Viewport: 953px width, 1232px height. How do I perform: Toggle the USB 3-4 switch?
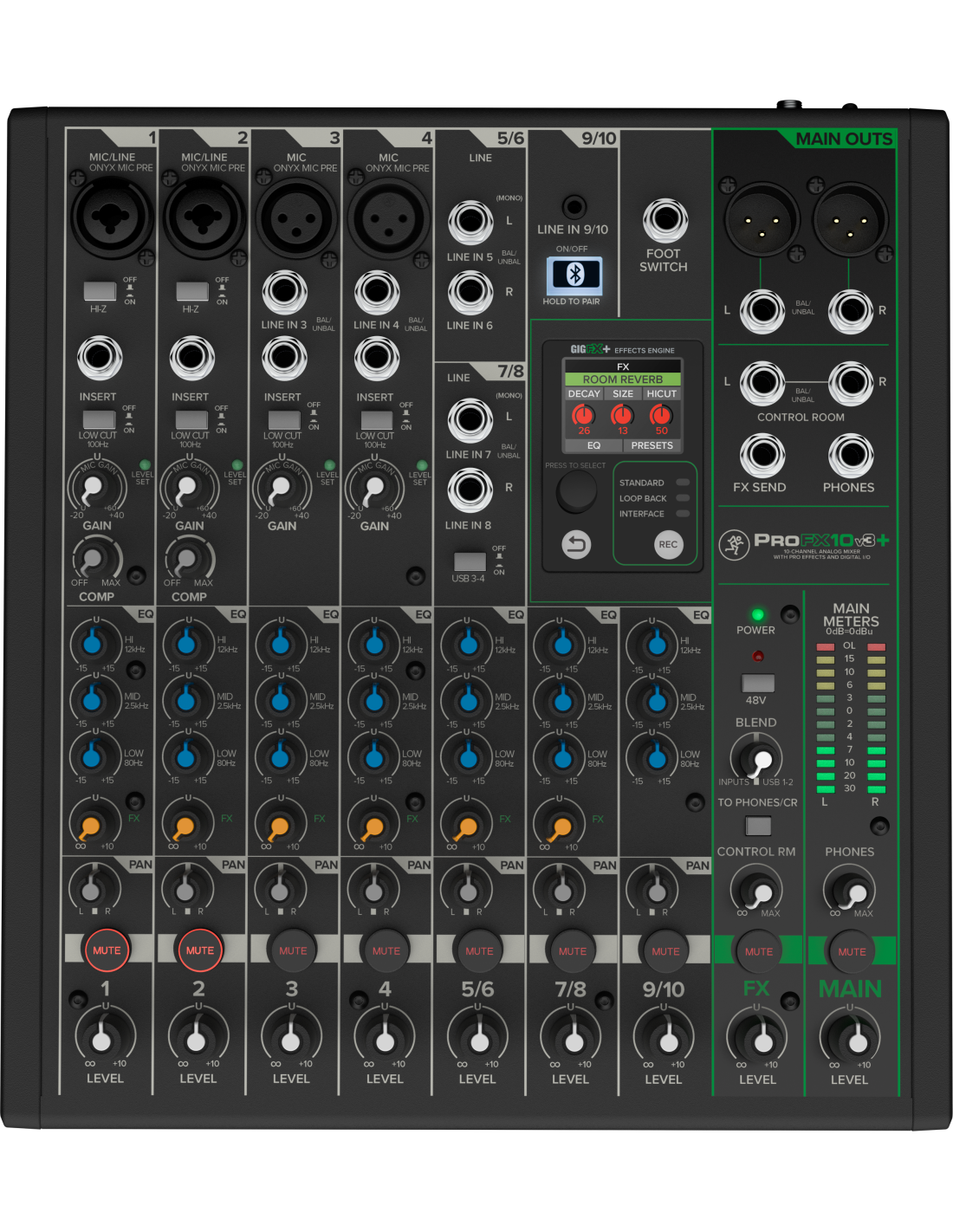click(x=469, y=561)
